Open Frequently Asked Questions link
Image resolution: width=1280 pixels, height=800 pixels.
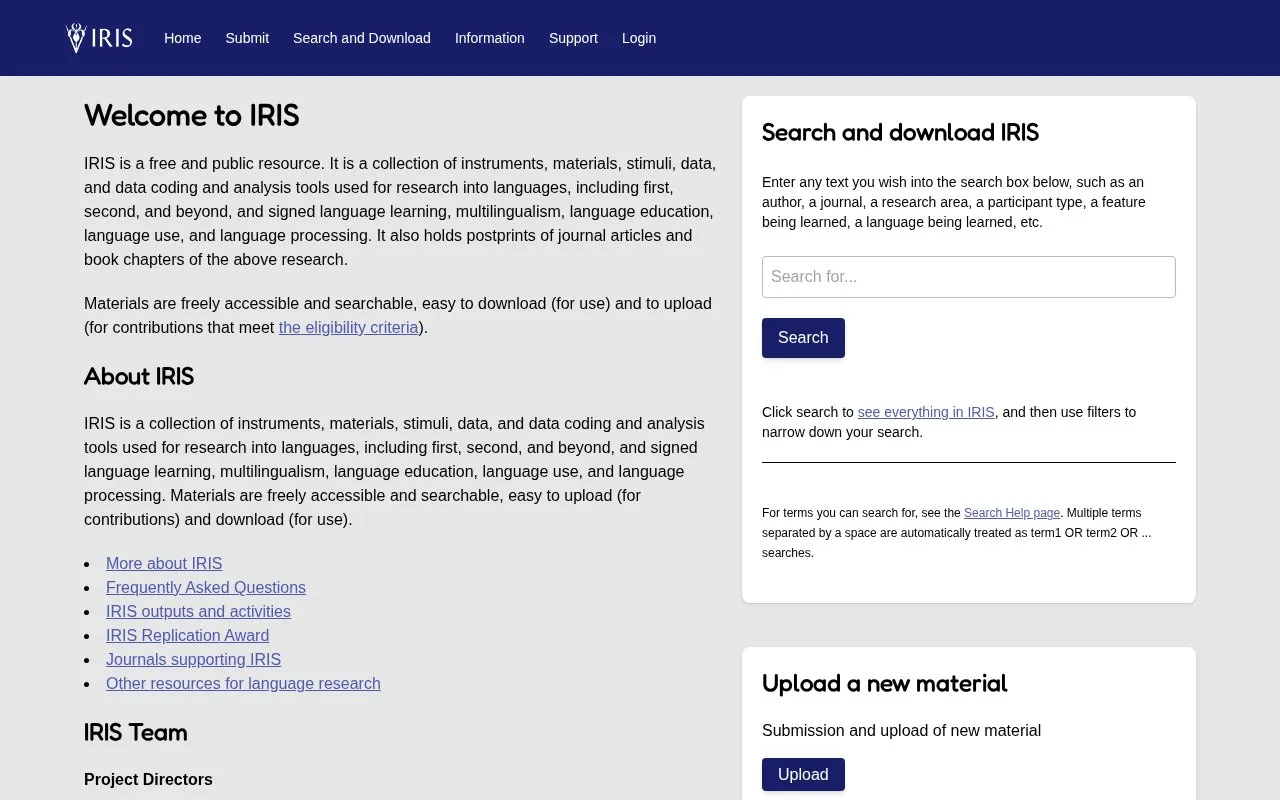click(206, 588)
